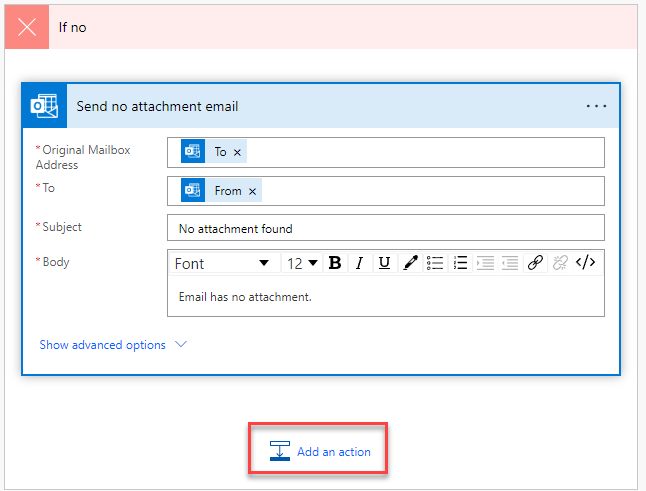Switch to HTML code view
The height and width of the screenshot is (491, 646).
(x=585, y=262)
